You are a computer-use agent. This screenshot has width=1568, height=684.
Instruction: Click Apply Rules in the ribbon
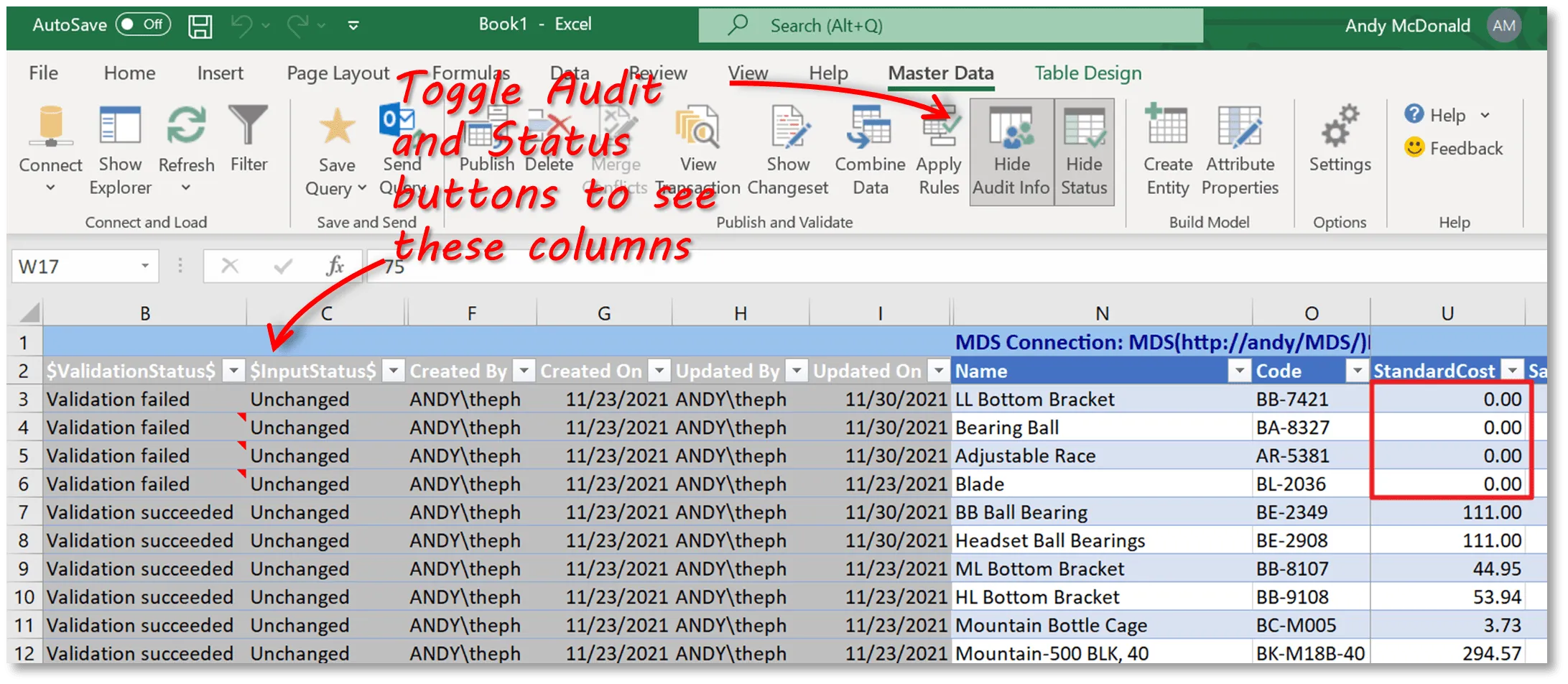click(939, 149)
